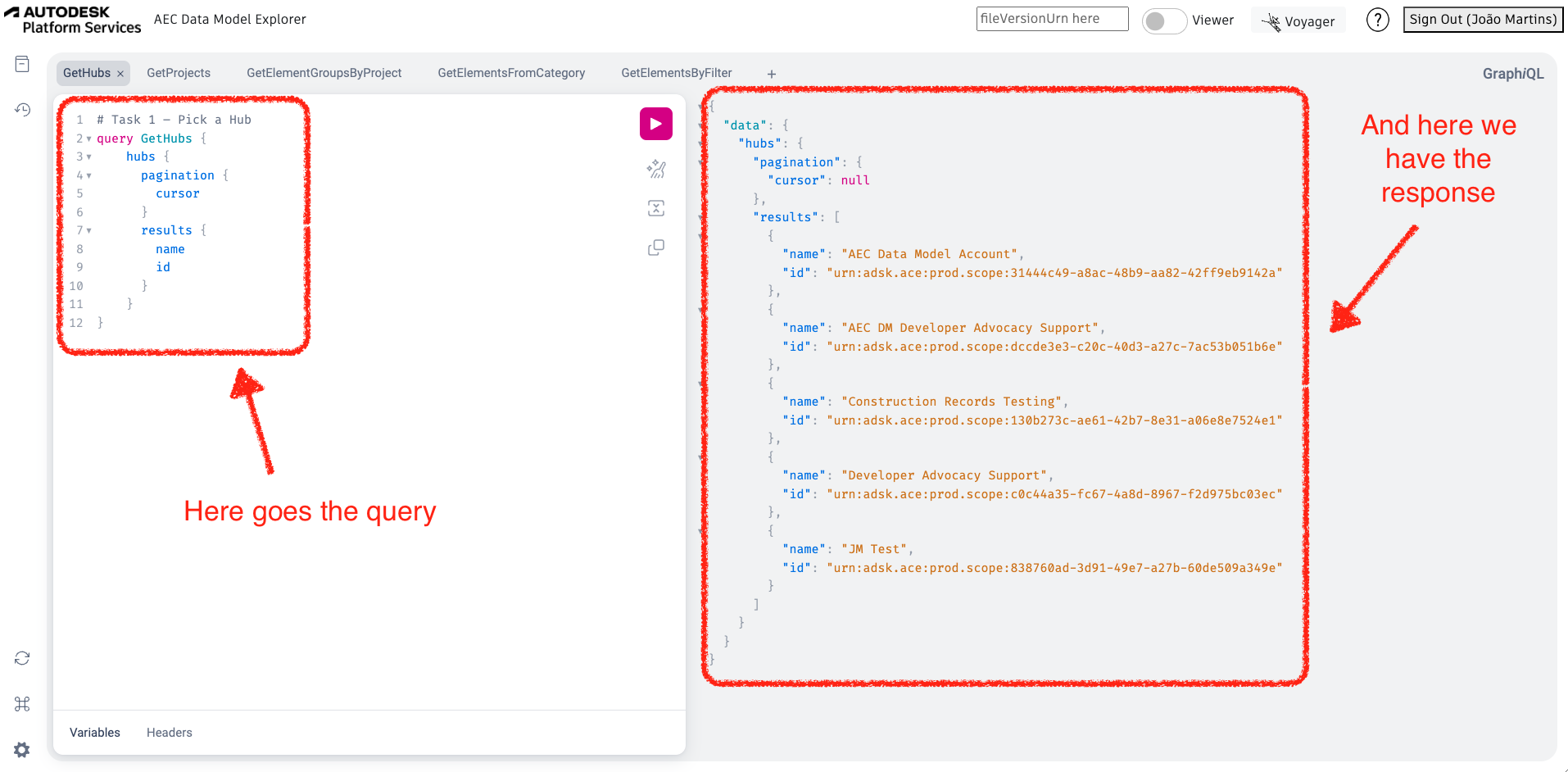The width and height of the screenshot is (1568, 772).
Task: Open the Headers editor pane
Action: click(170, 733)
